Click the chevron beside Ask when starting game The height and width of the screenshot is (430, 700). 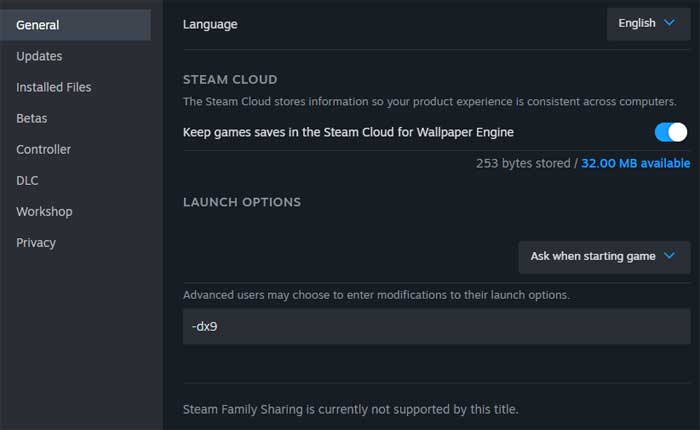[669, 256]
